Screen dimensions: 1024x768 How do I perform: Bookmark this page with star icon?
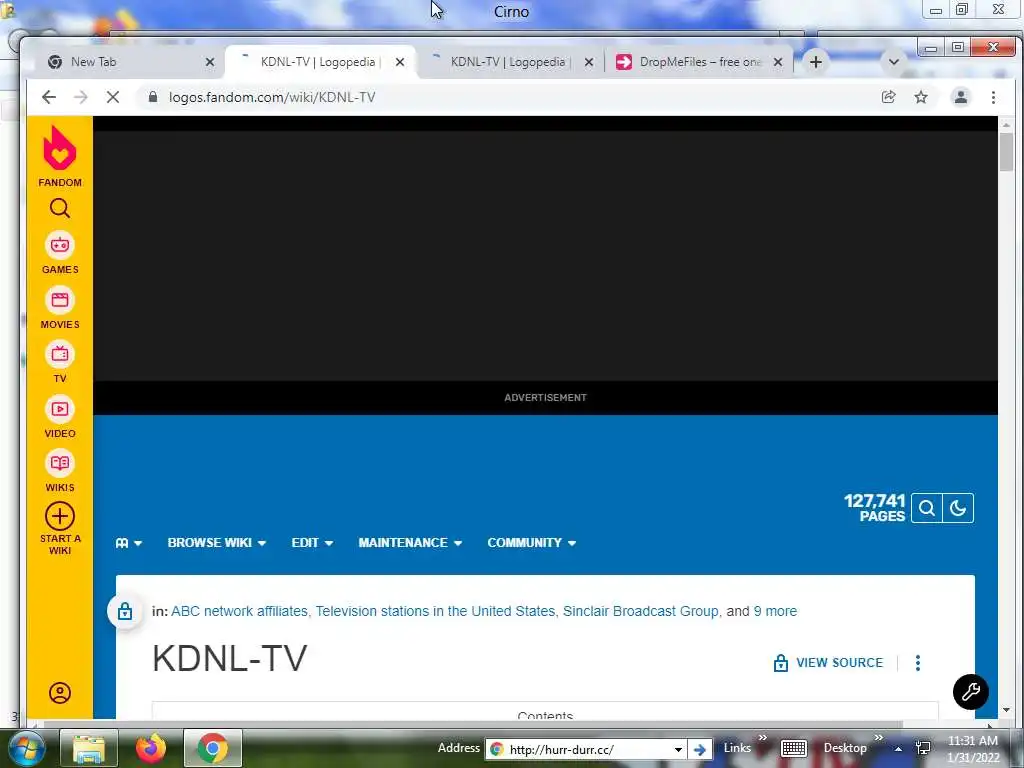(921, 97)
